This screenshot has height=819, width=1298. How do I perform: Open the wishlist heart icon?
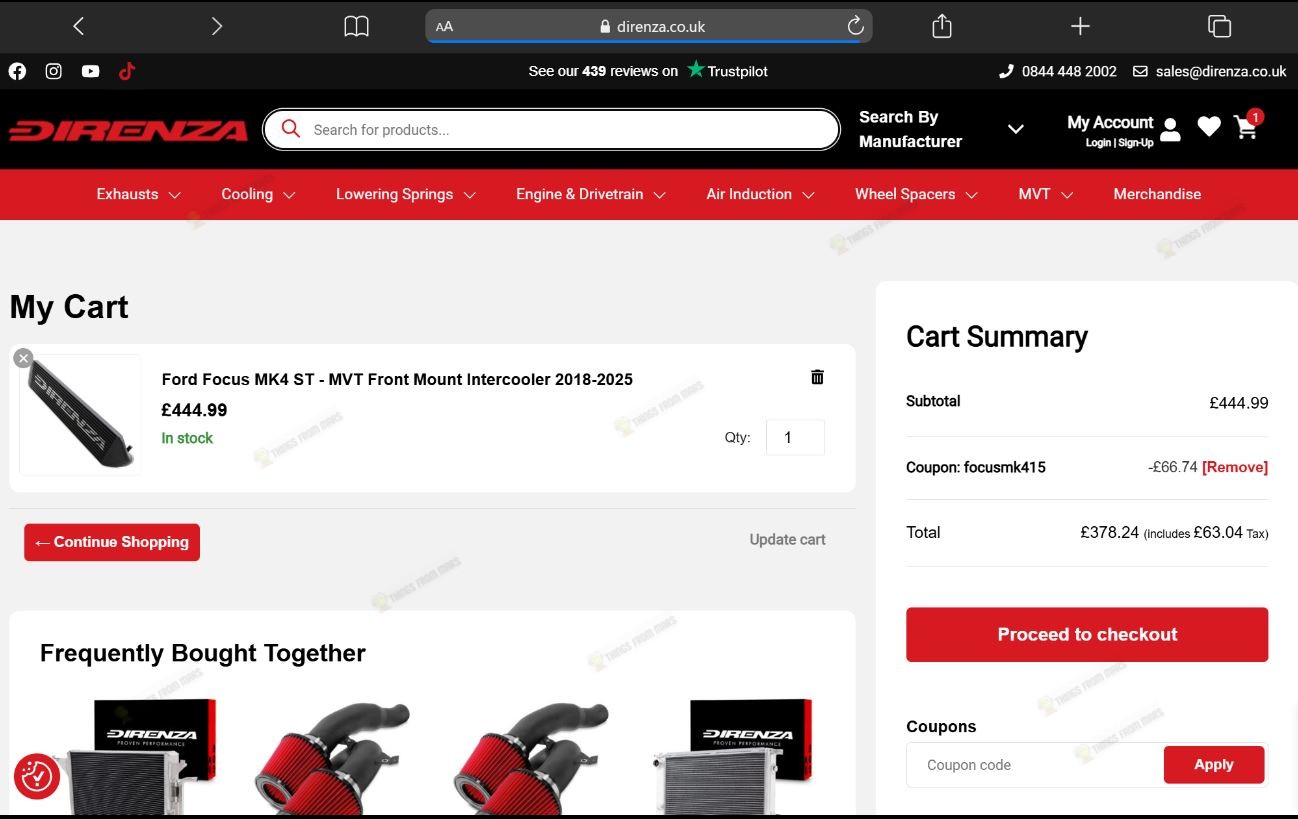pyautogui.click(x=1209, y=127)
